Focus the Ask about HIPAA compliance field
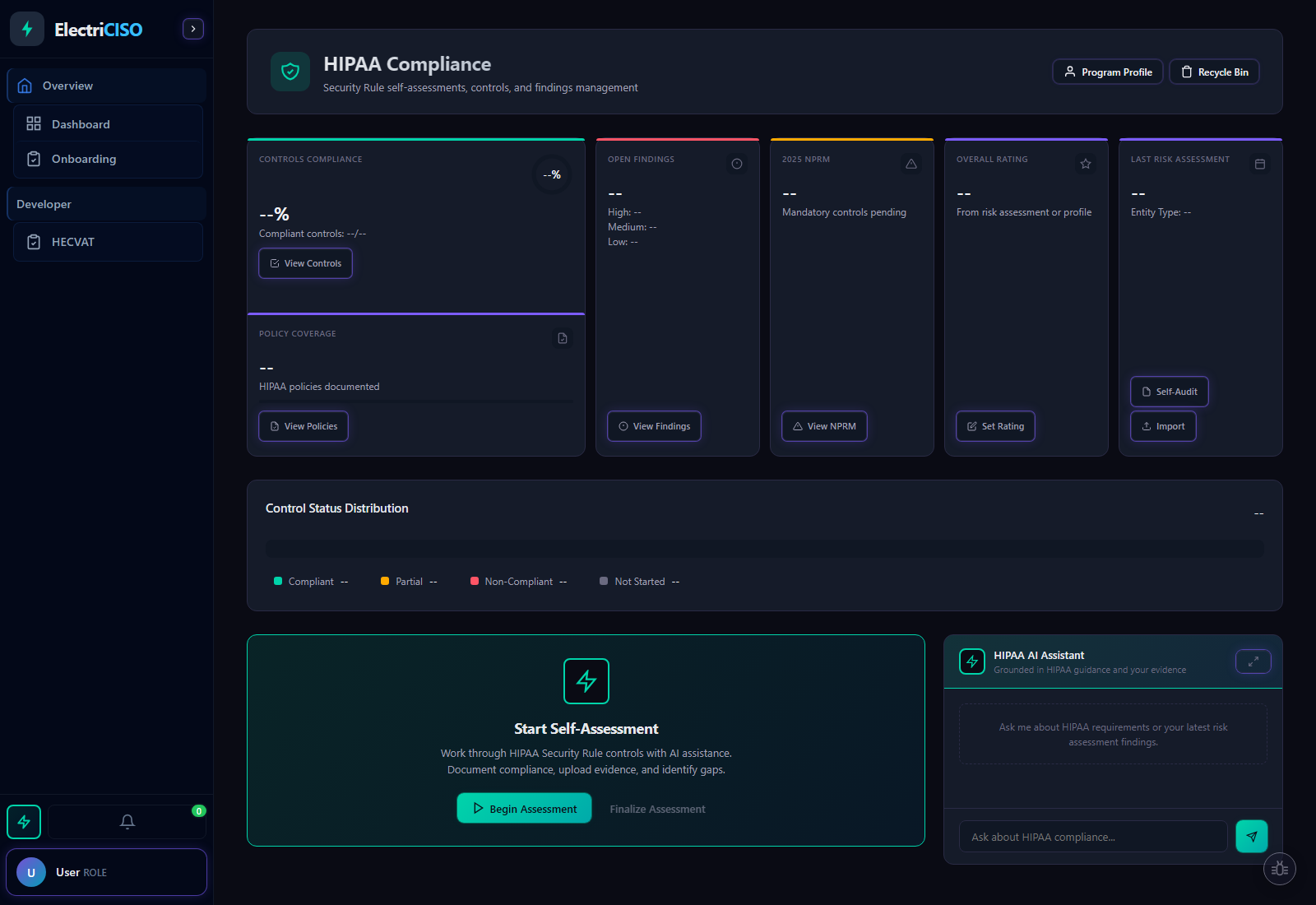The image size is (1316, 905). pos(1092,837)
